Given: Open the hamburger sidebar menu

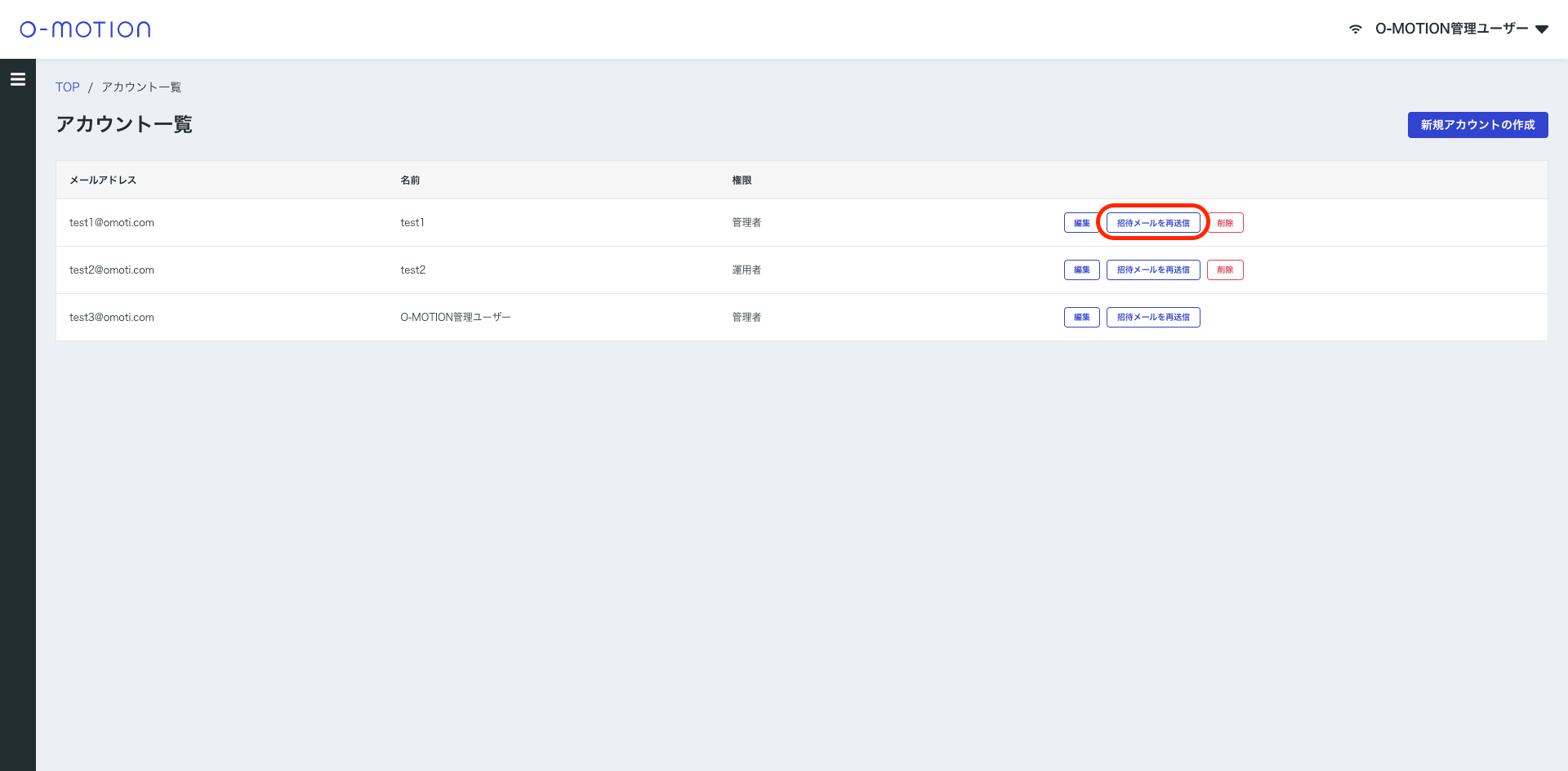Looking at the screenshot, I should pos(18,79).
